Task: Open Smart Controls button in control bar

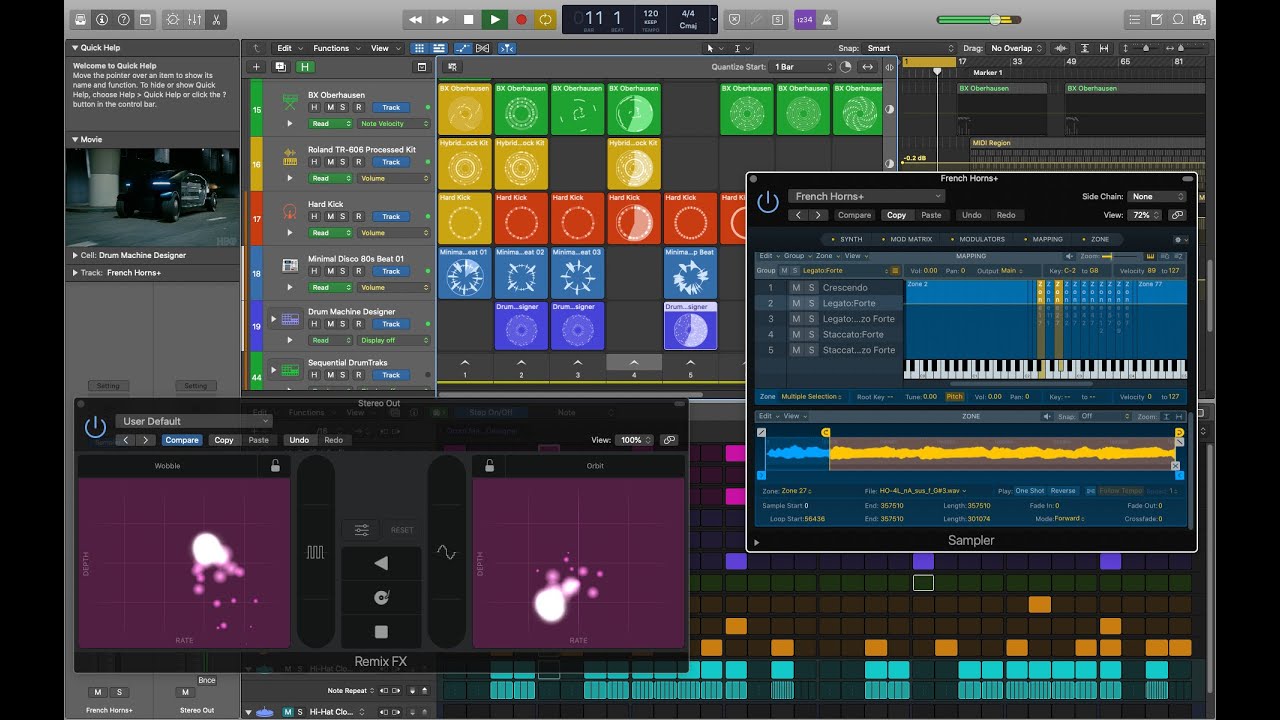Action: tap(173, 19)
